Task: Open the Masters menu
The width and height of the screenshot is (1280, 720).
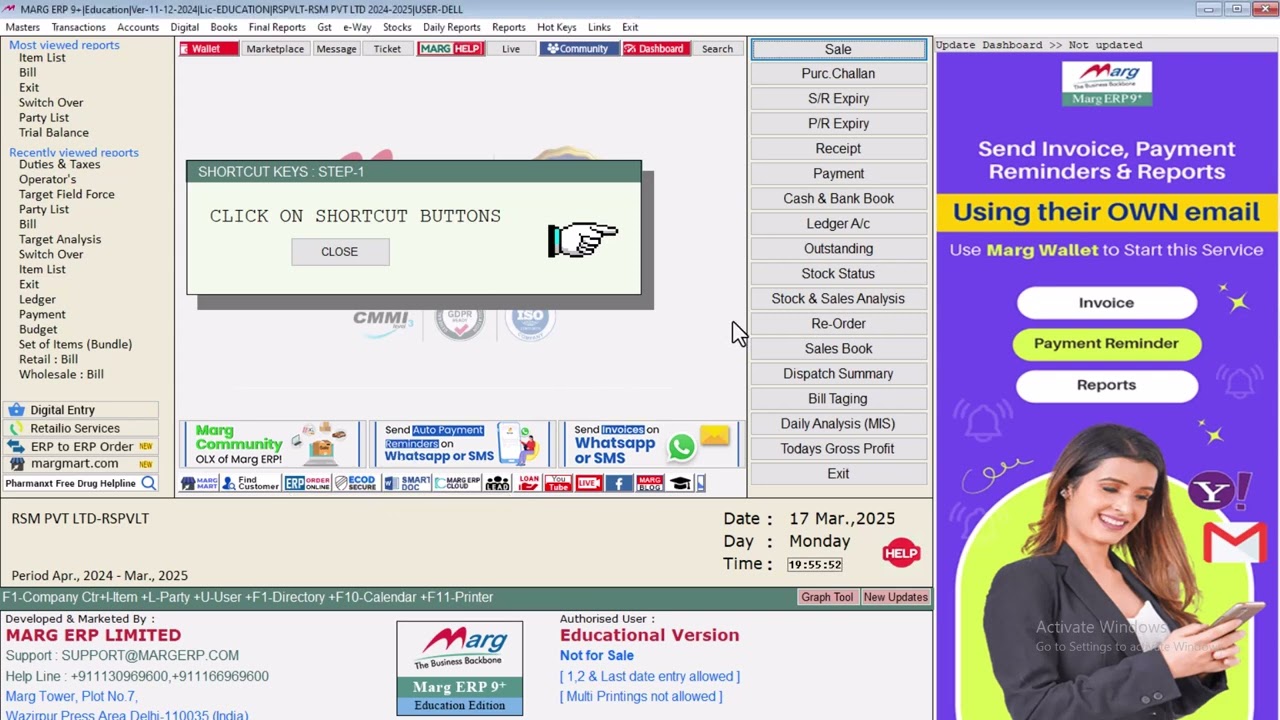Action: coord(23,27)
